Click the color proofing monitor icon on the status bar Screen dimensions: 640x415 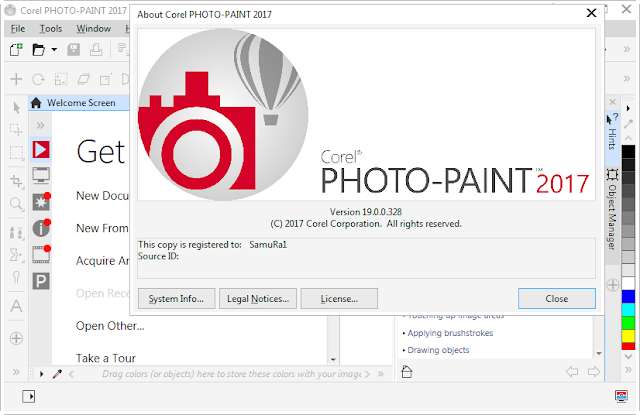[621, 396]
